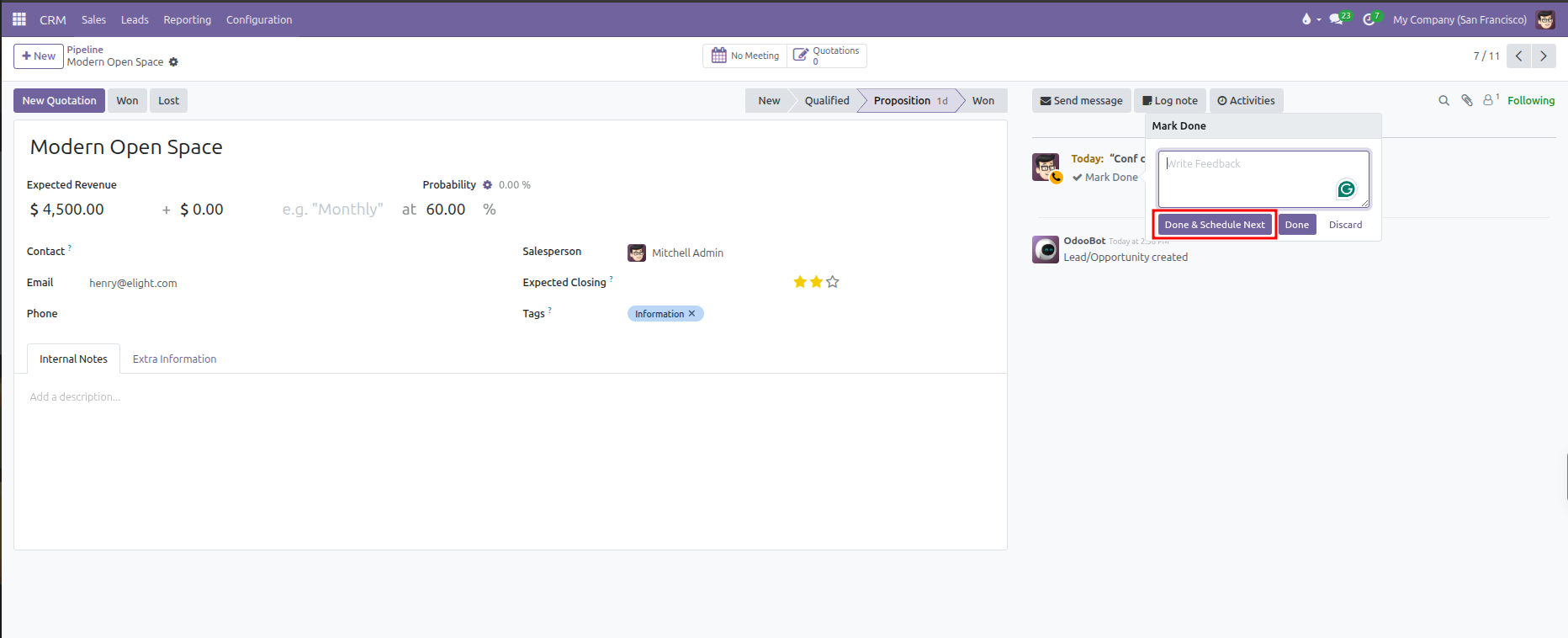Remove the Information tag
The width and height of the screenshot is (1568, 638).
(x=692, y=314)
